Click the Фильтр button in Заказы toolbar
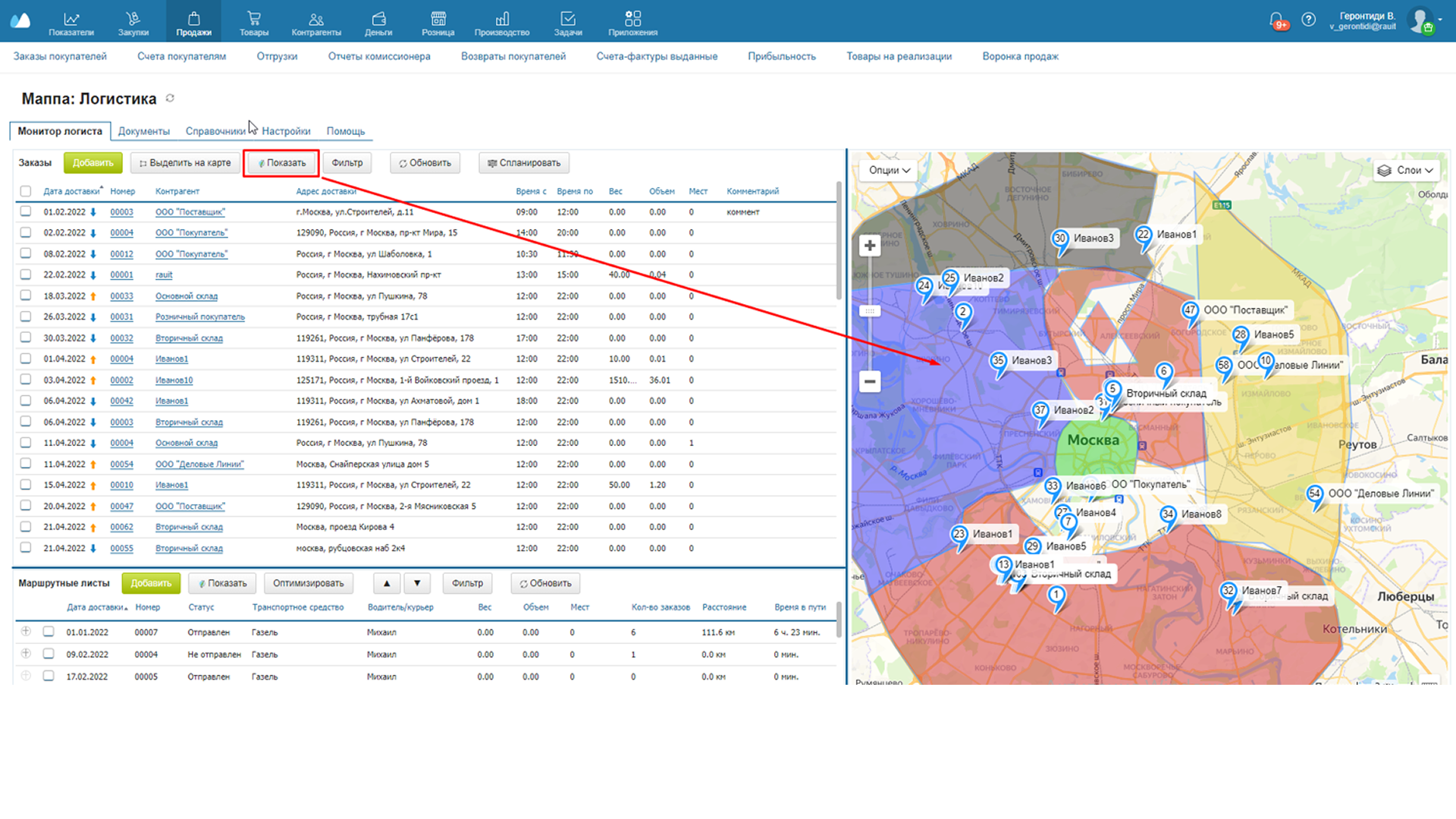The width and height of the screenshot is (1456, 819). point(347,163)
